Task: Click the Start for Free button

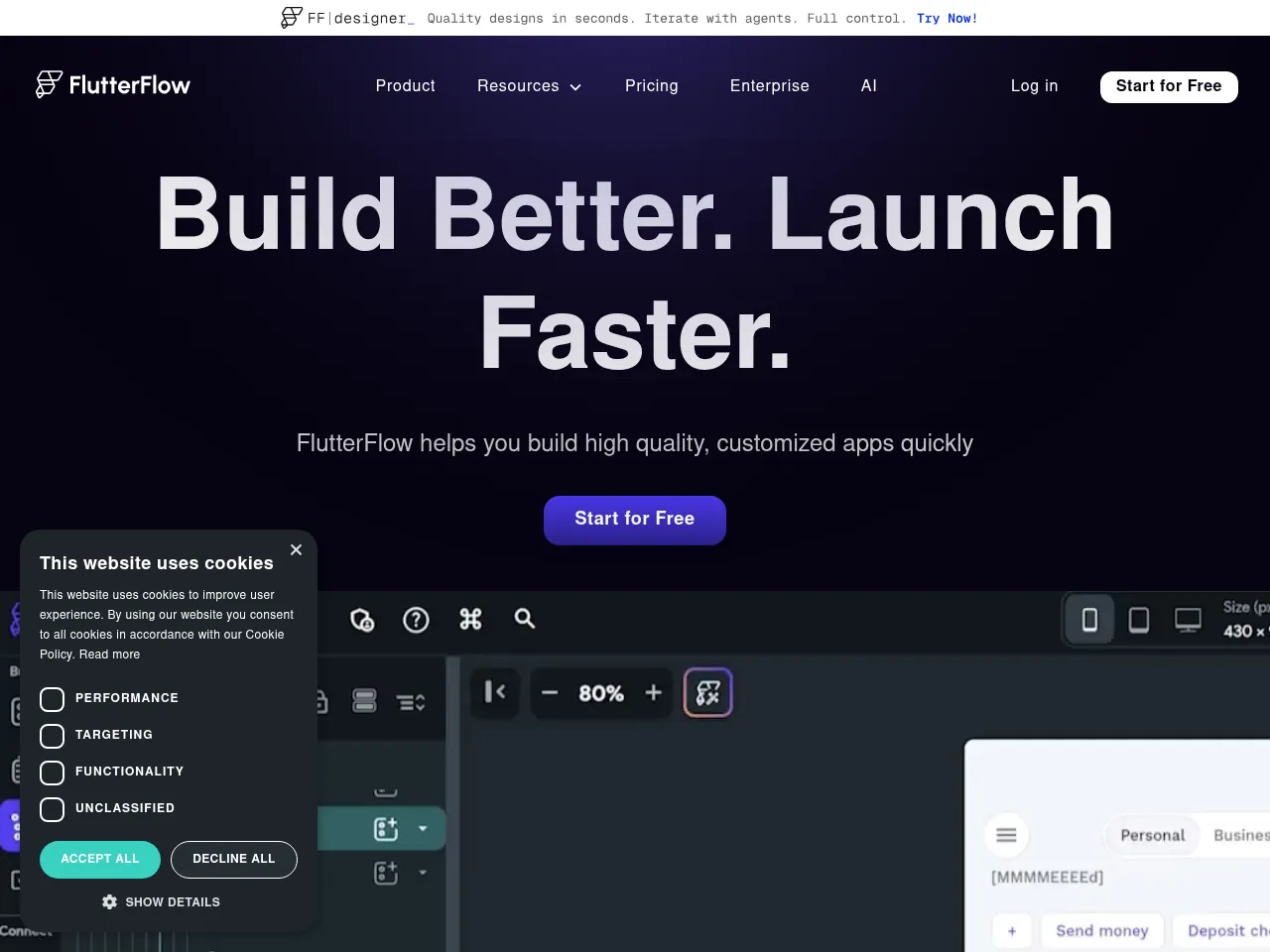Action: coord(635,520)
